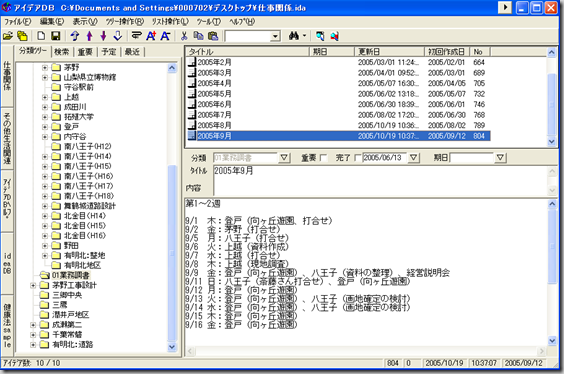Expand the 南八王子(H16) tree node

[x=45, y=176]
